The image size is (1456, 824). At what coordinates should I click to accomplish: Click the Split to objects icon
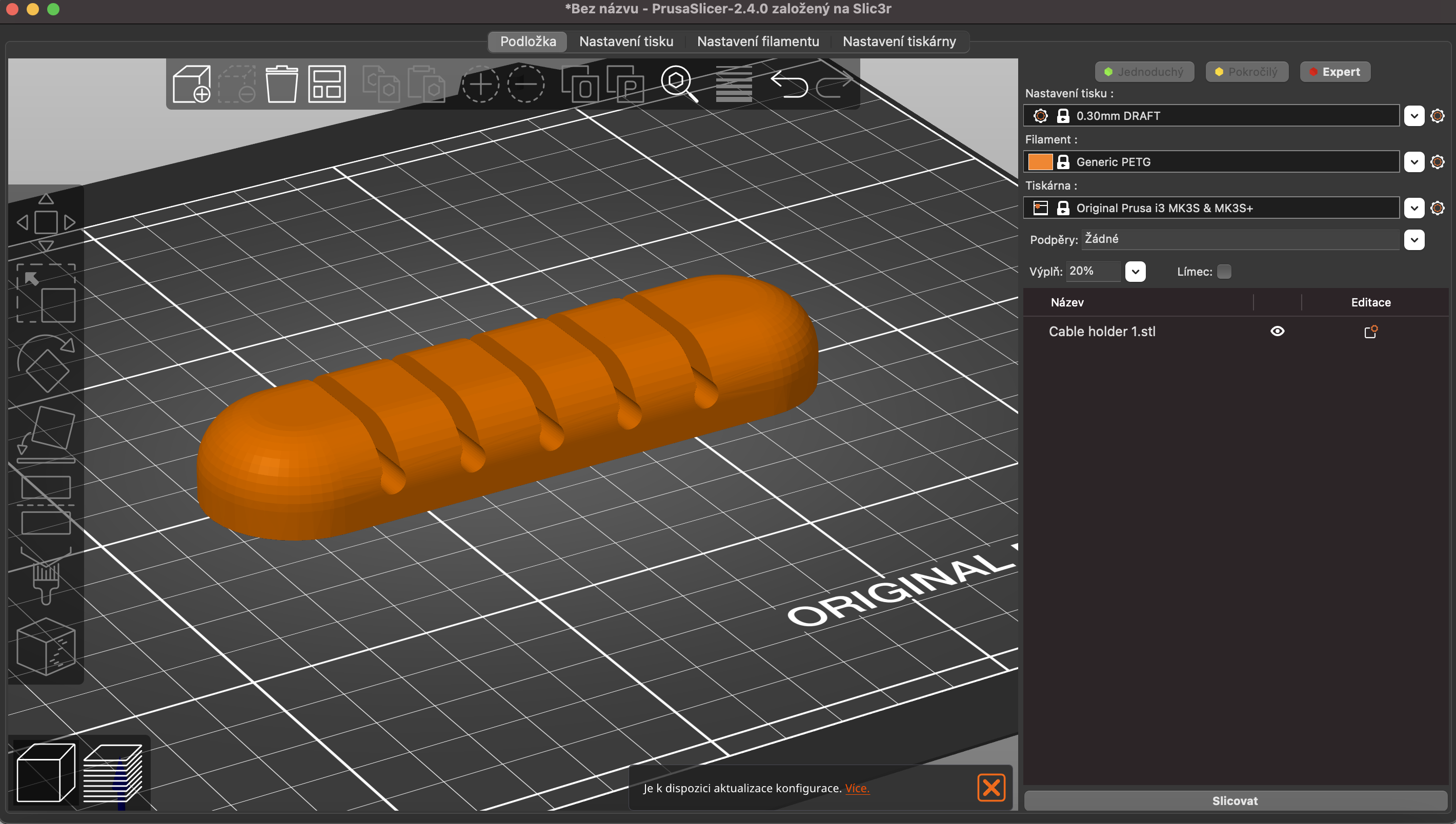click(580, 85)
